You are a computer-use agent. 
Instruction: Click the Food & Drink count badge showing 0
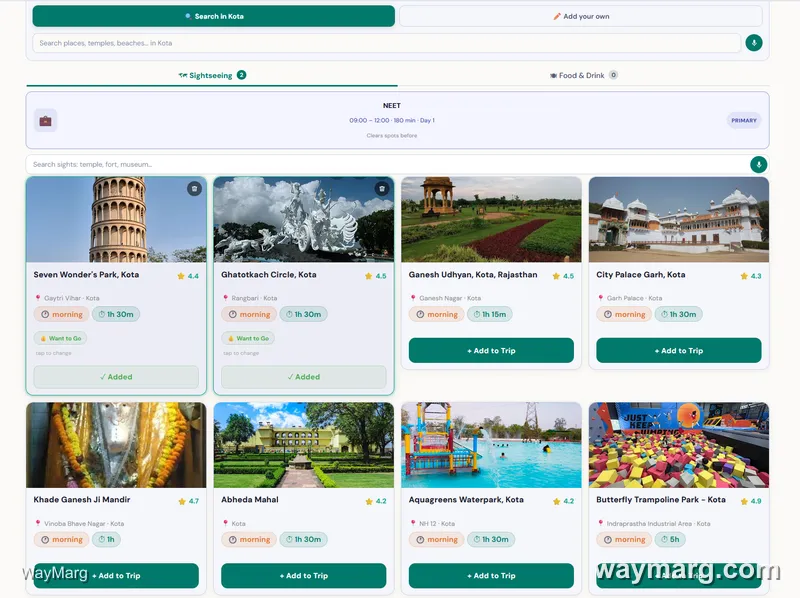pyautogui.click(x=613, y=75)
